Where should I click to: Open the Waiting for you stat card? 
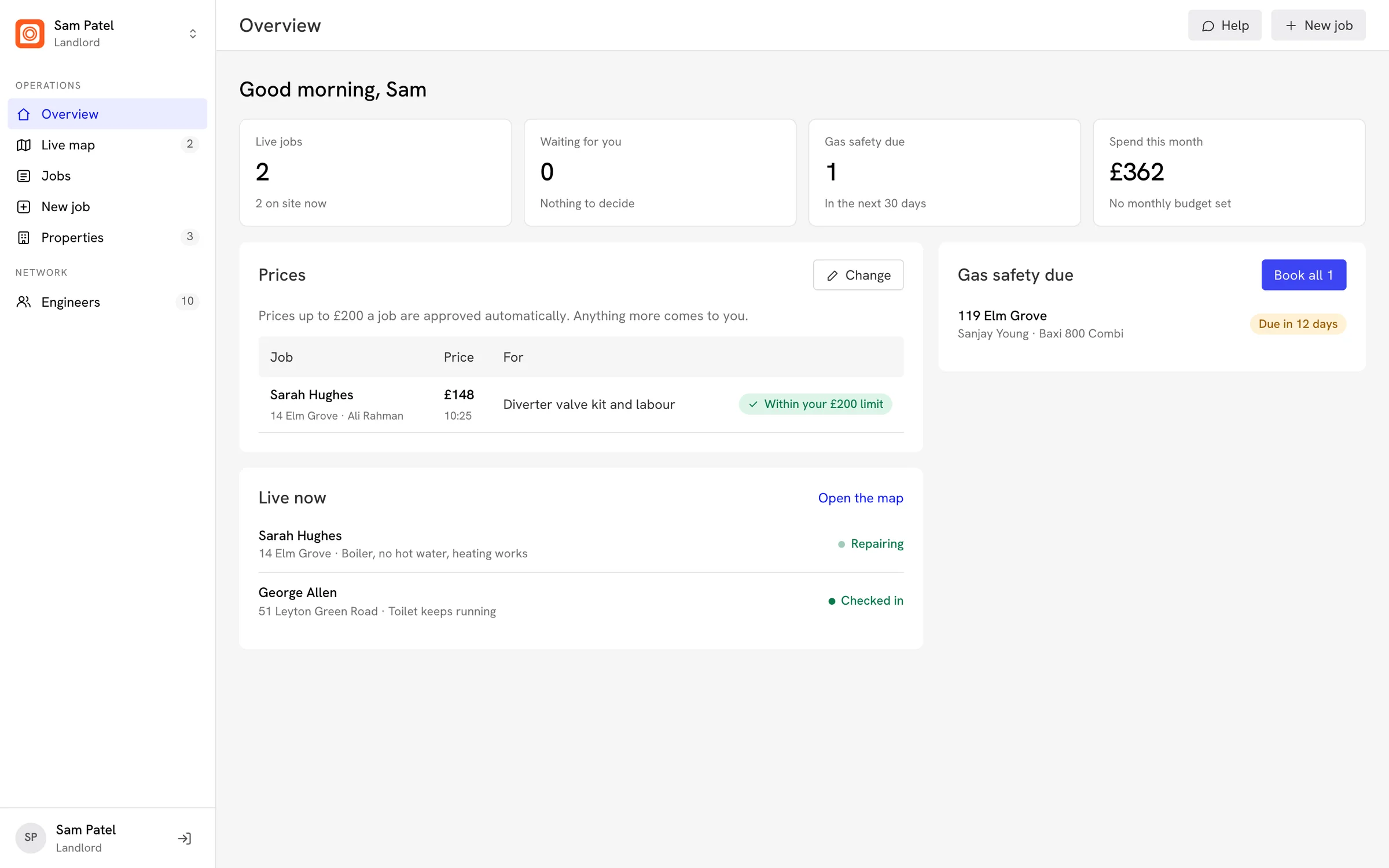660,172
